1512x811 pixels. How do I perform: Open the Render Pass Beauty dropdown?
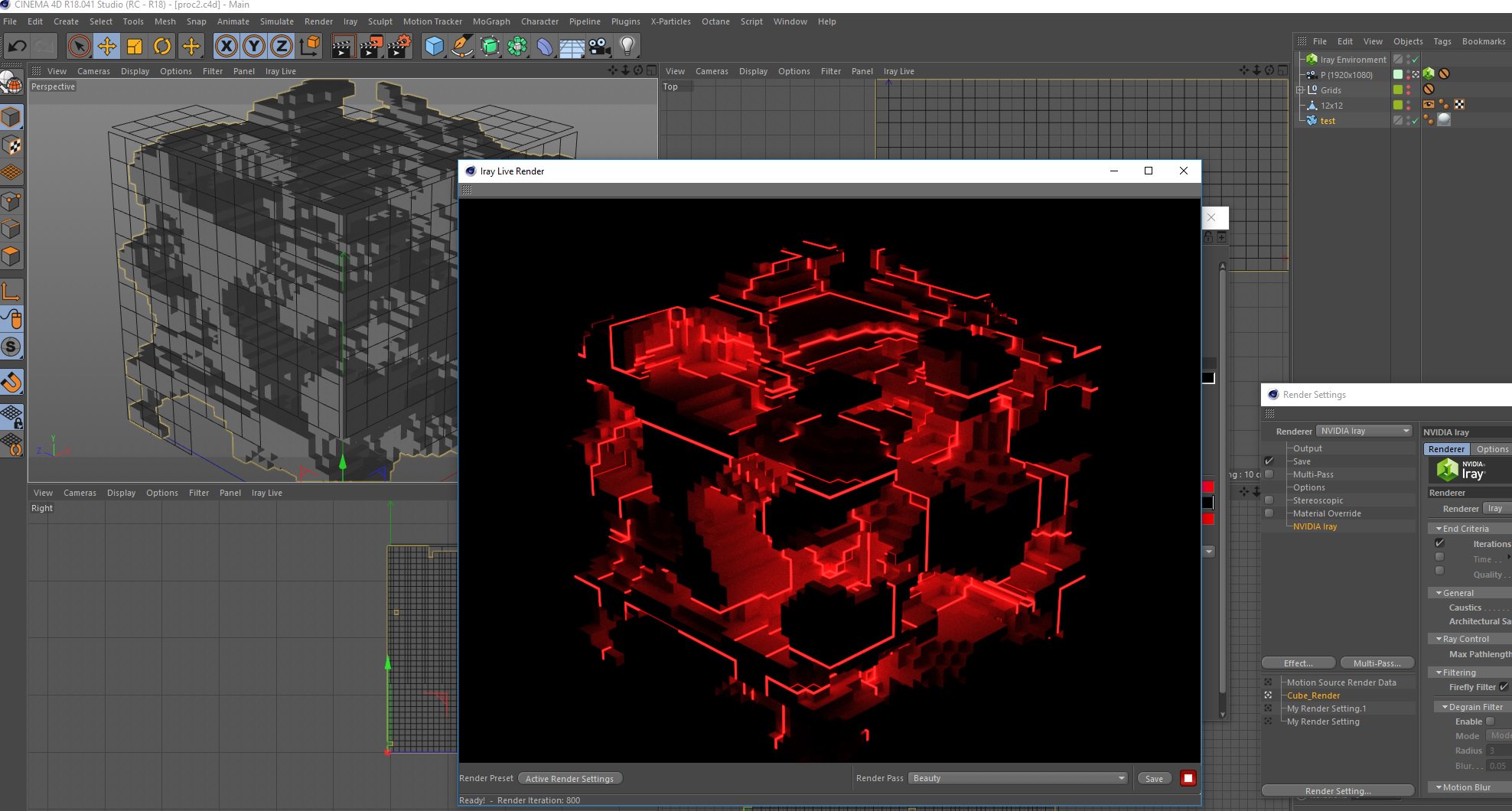(1018, 778)
